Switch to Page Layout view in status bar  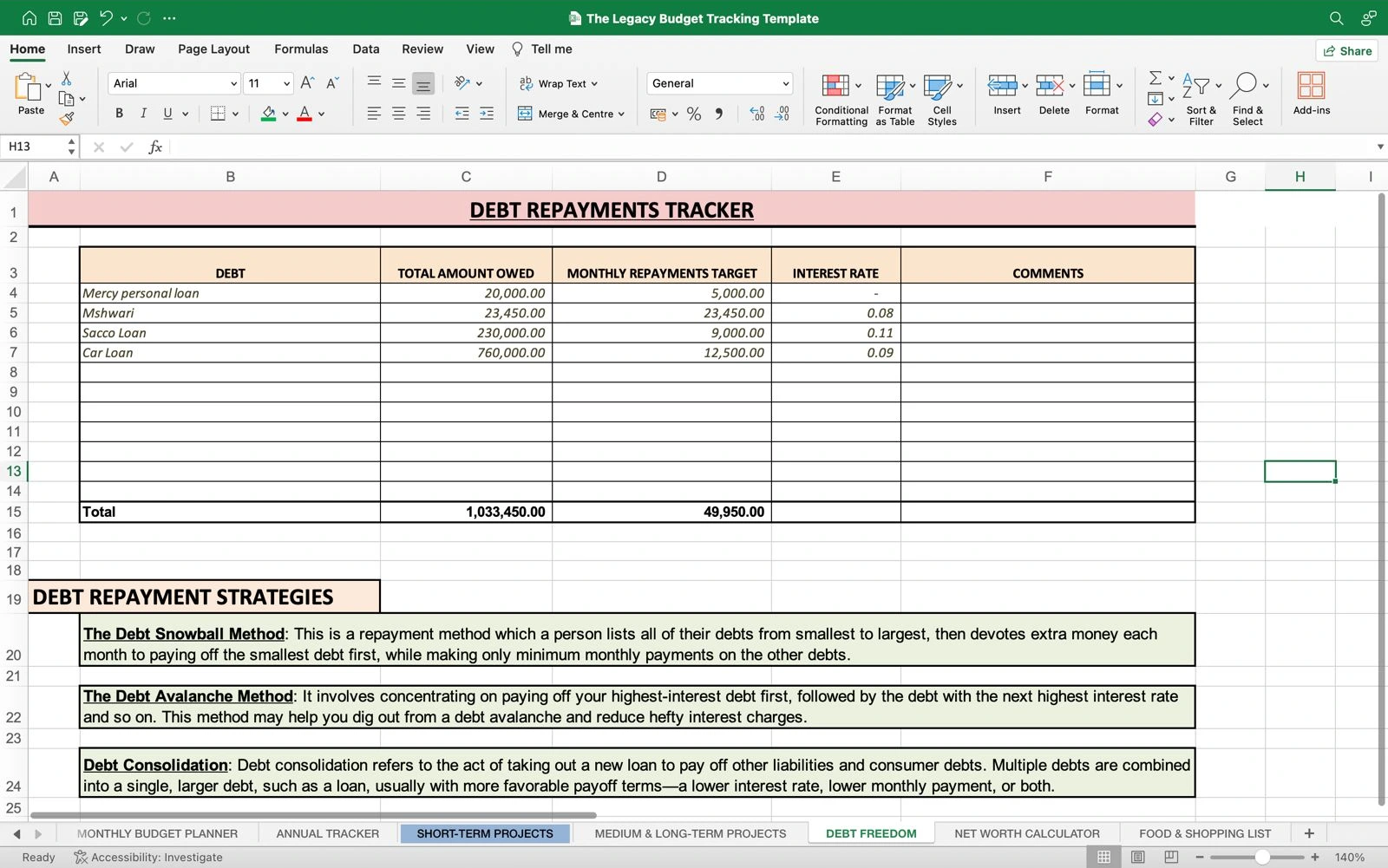(x=1137, y=857)
